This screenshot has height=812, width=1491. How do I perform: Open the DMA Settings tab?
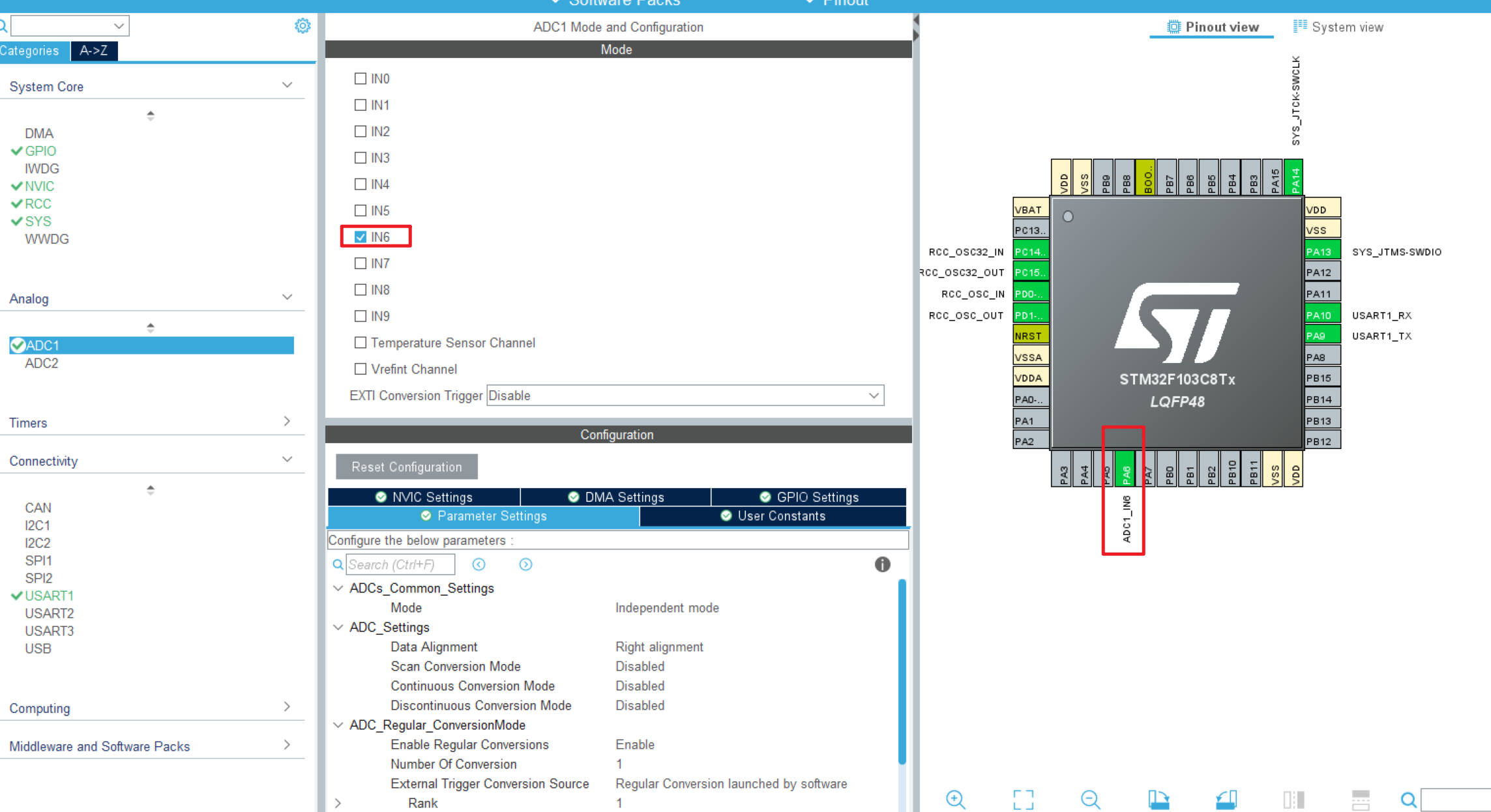pos(615,497)
